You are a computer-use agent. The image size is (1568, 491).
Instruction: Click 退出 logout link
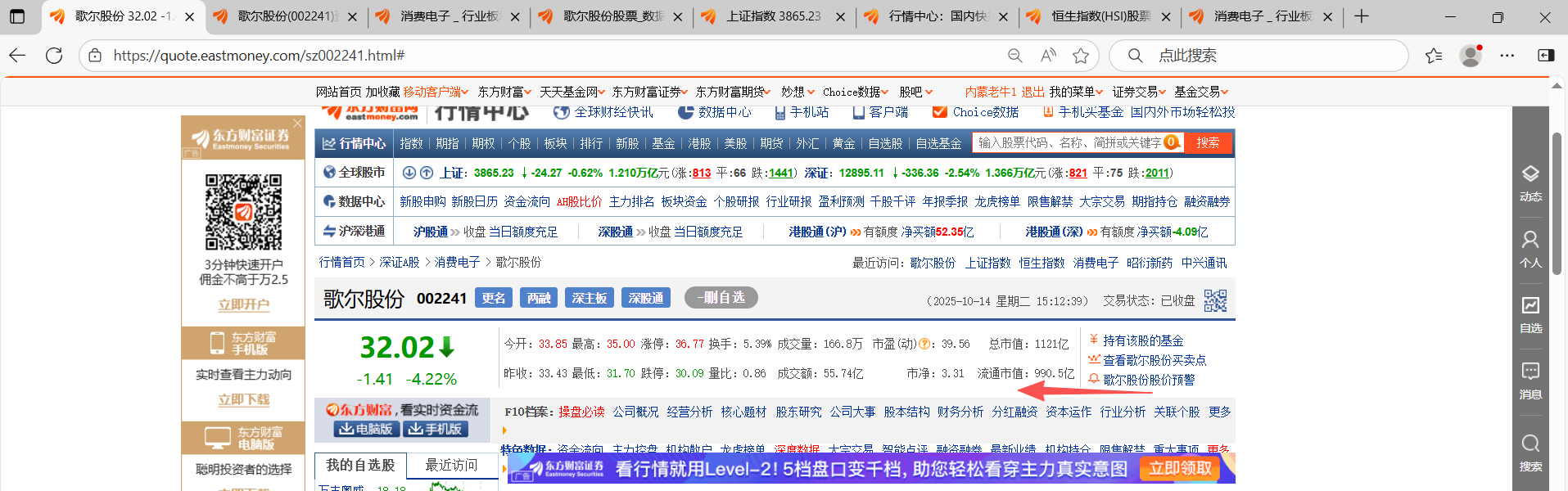coord(1033,92)
